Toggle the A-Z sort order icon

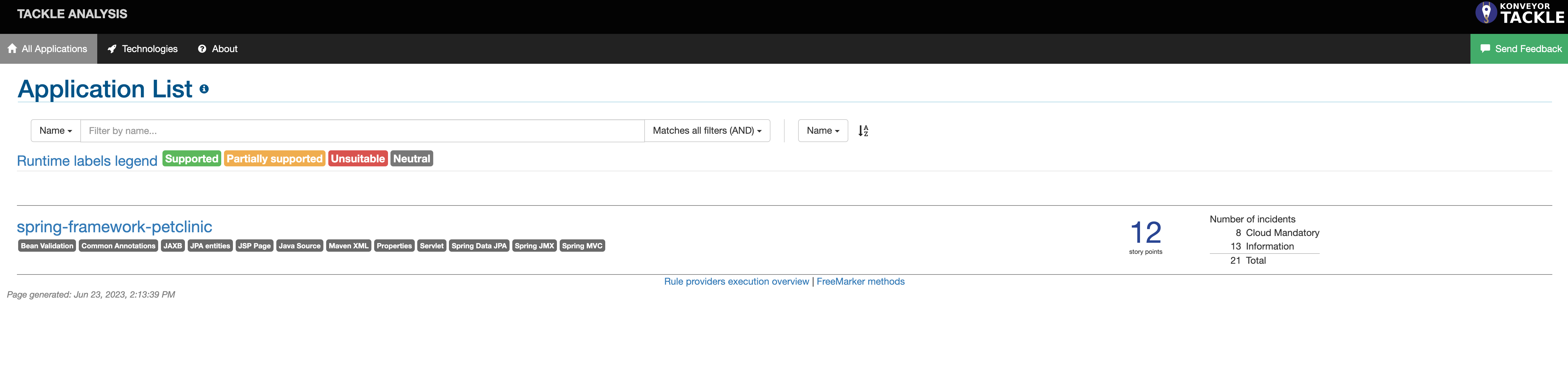[862, 131]
